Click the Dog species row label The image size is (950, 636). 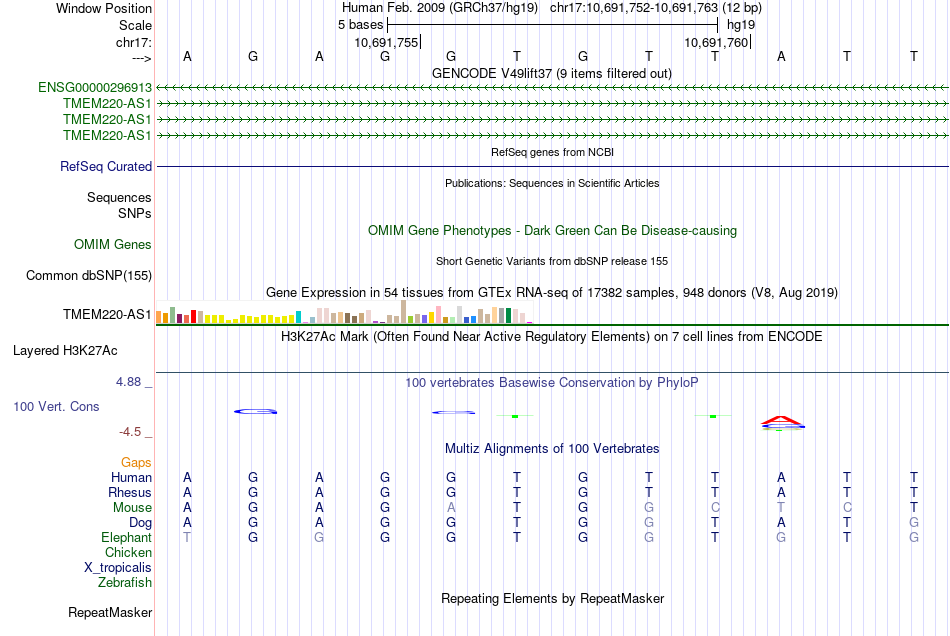coord(140,522)
